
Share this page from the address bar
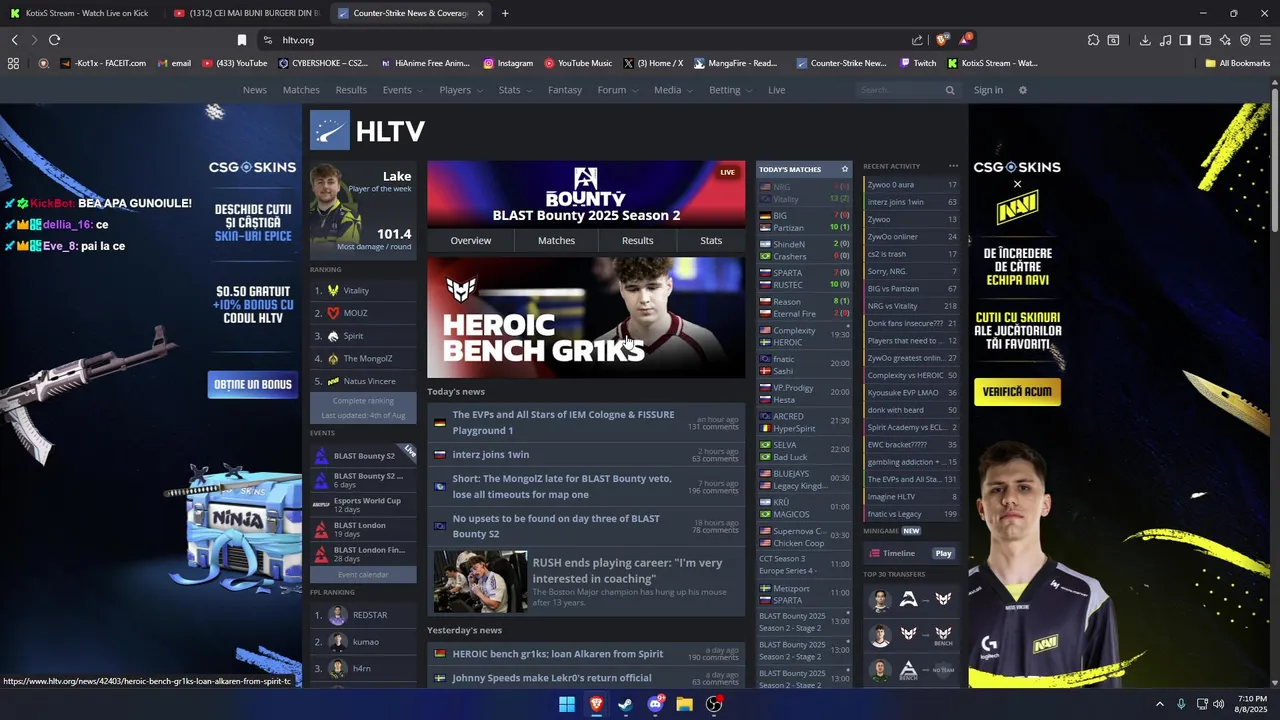[x=917, y=40]
